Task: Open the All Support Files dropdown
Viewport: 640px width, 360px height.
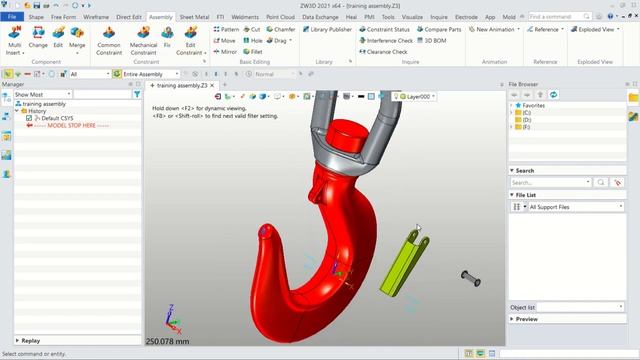Action: point(576,207)
